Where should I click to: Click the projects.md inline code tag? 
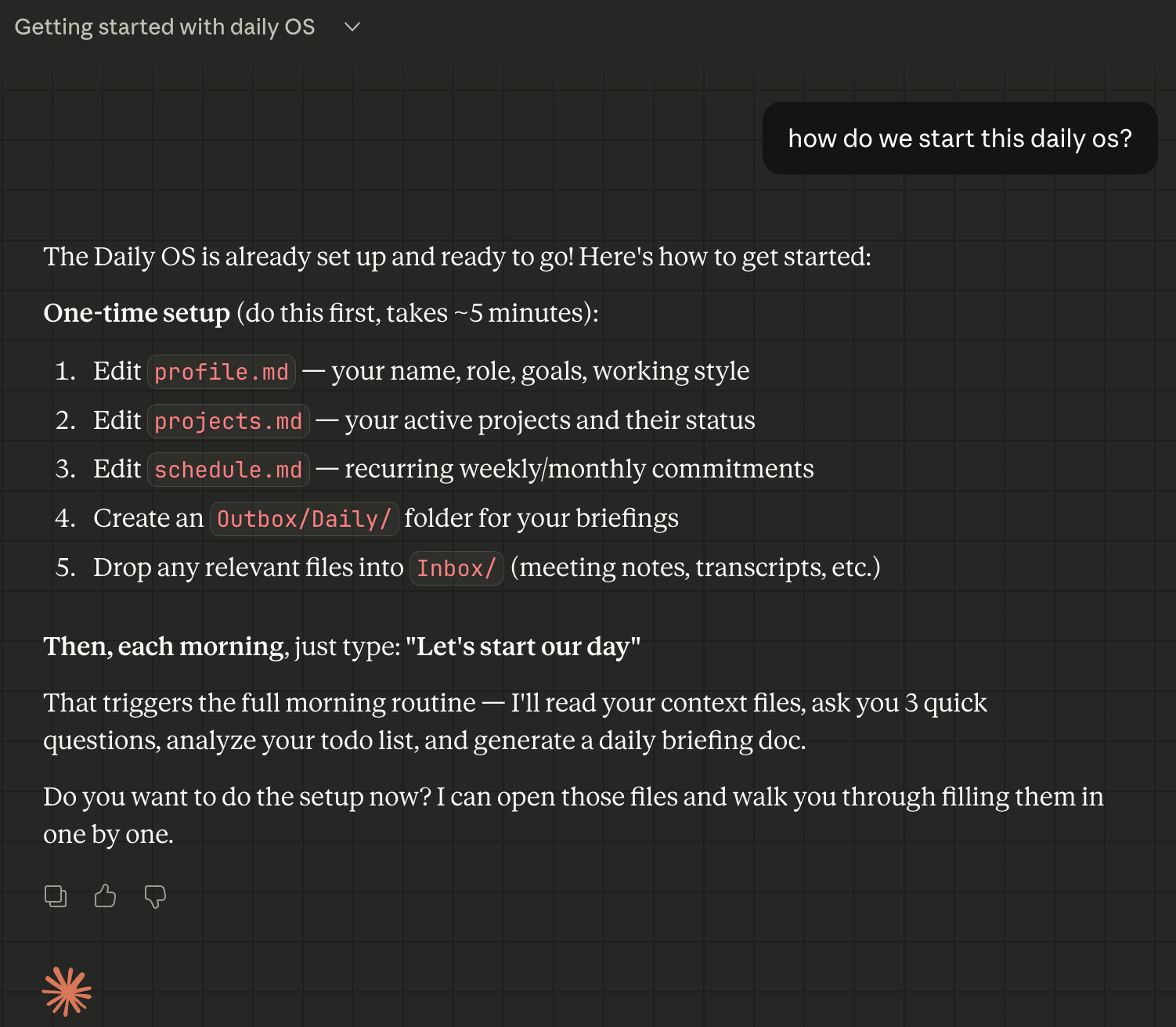tap(228, 421)
